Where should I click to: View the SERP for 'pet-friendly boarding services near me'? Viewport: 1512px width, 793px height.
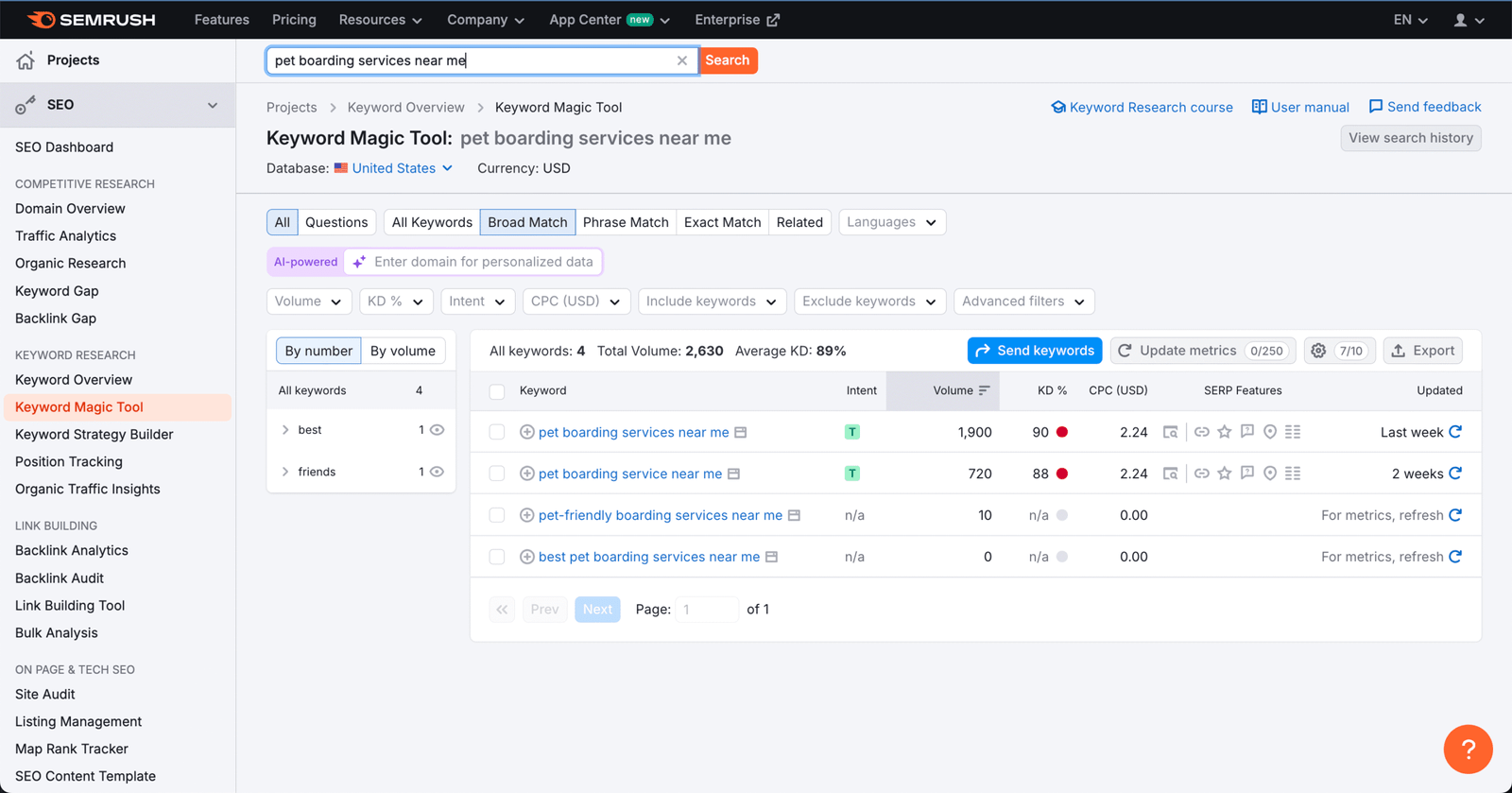pyautogui.click(x=794, y=515)
